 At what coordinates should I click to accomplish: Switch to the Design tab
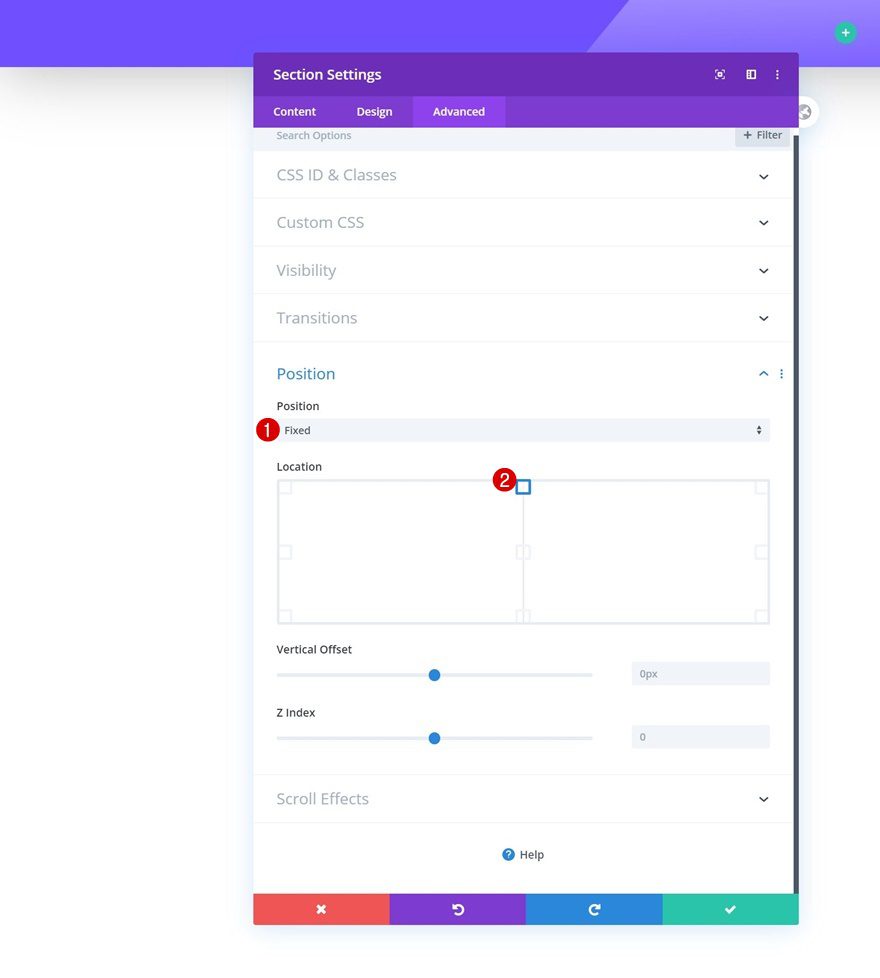coord(374,112)
